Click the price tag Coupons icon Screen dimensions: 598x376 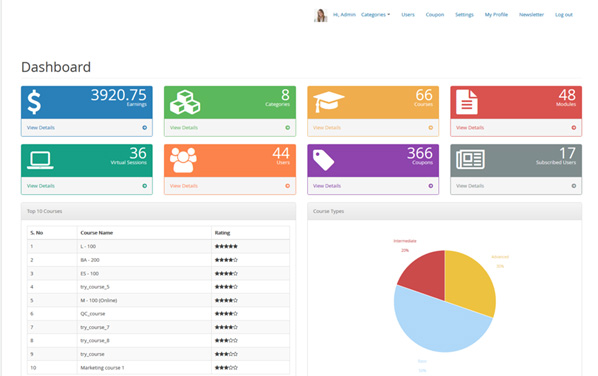[x=323, y=160]
